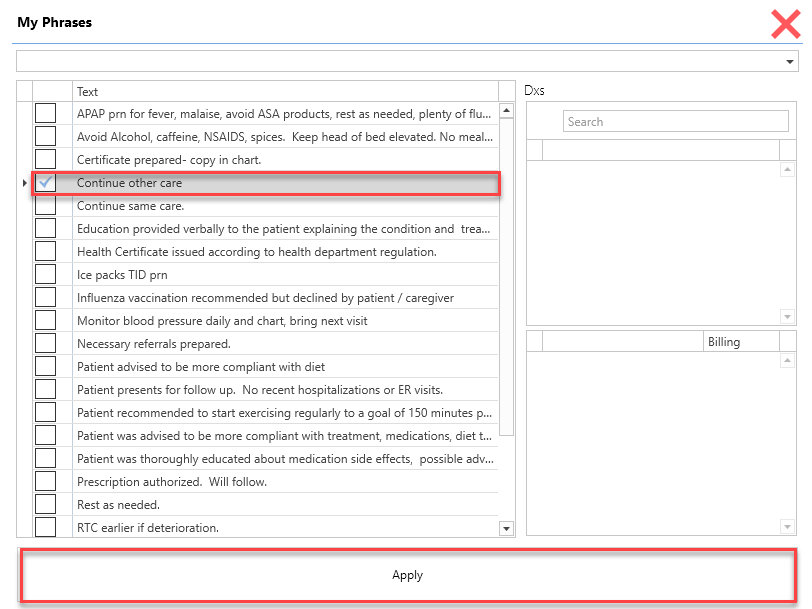Check 'Patient presents for follow up' checkbox

pos(46,389)
